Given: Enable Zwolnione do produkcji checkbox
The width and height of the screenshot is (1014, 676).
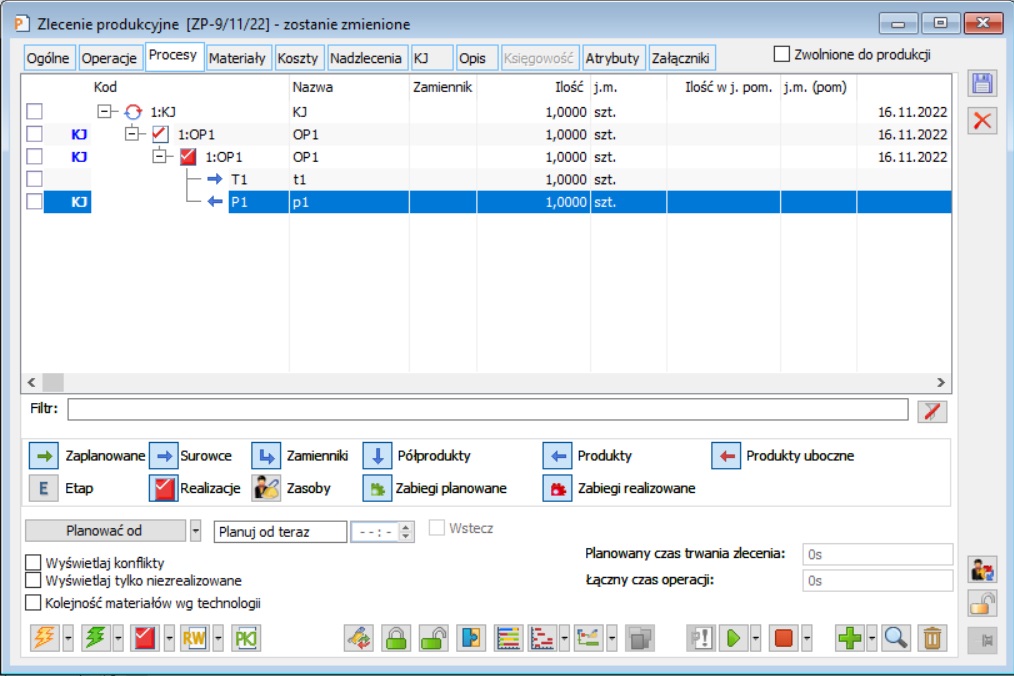Looking at the screenshot, I should coord(782,54).
